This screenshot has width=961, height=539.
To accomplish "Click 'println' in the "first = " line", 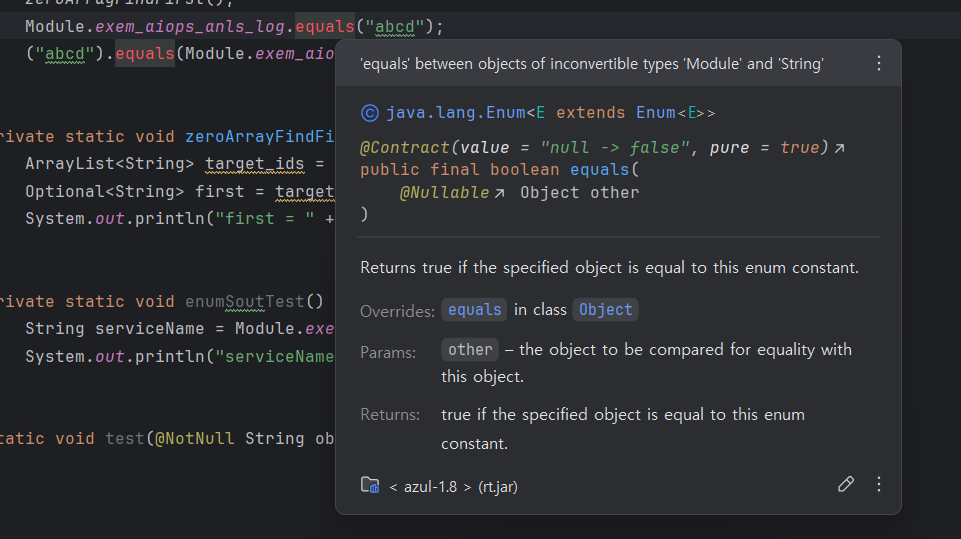I will (x=170, y=218).
